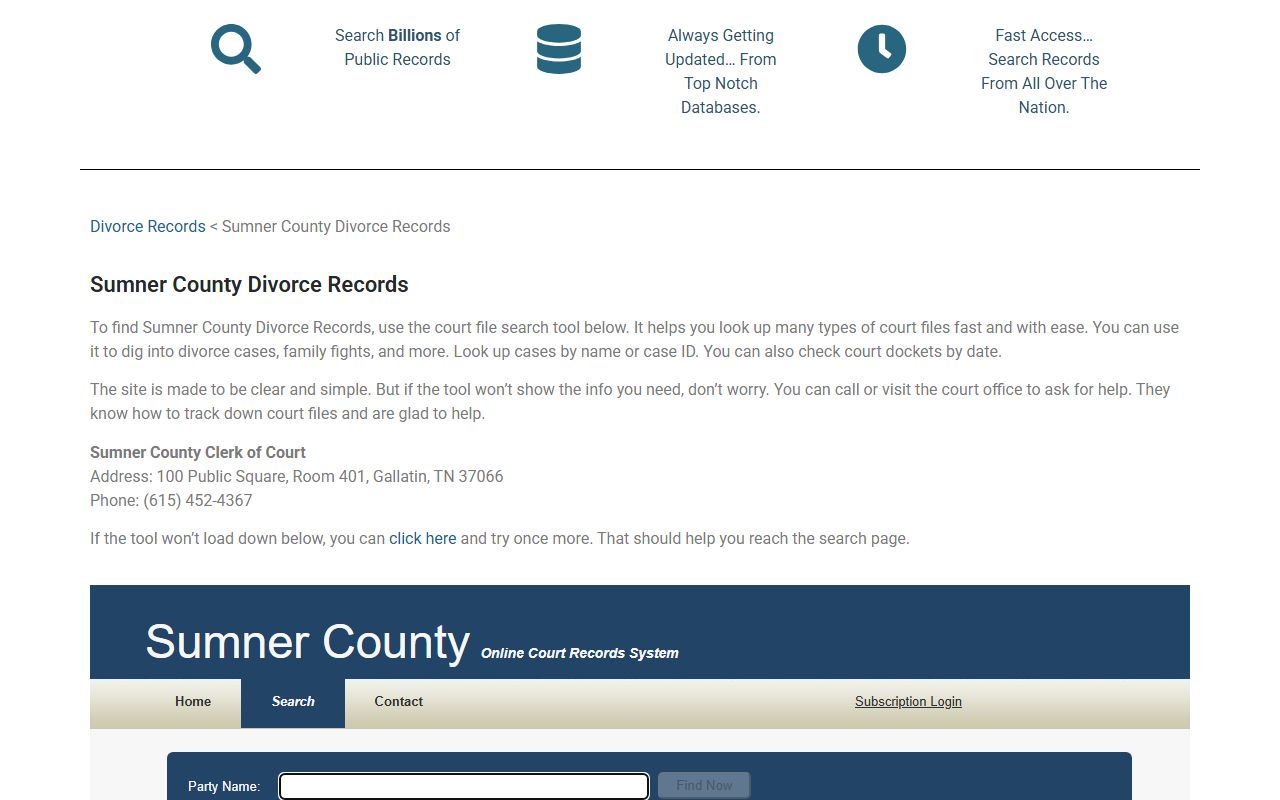This screenshot has width=1280, height=800.
Task: Select the Search tab
Action: click(293, 702)
